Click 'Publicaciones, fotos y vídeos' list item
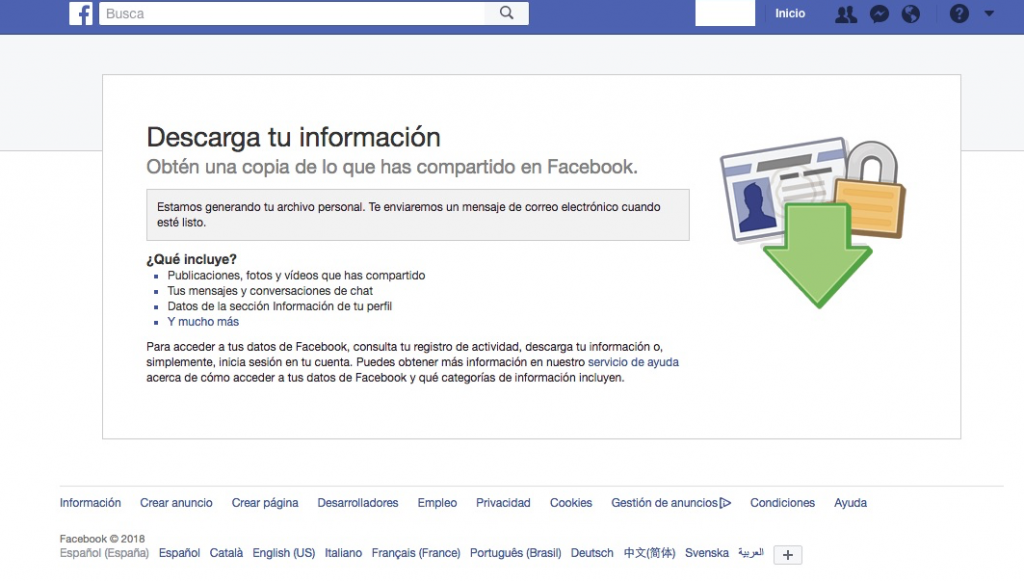This screenshot has width=1024, height=582. click(296, 276)
